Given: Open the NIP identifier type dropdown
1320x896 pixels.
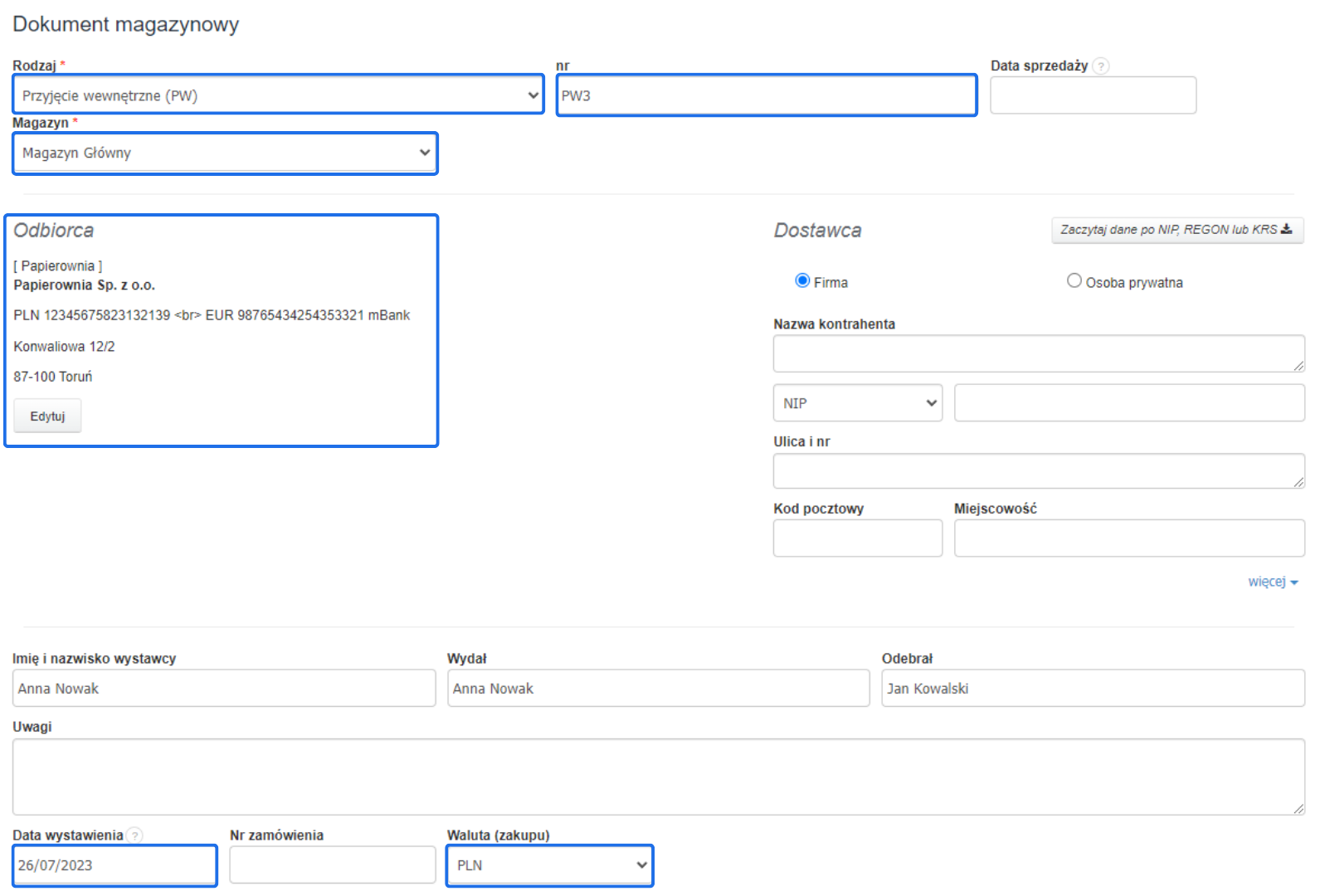Looking at the screenshot, I should point(857,403).
